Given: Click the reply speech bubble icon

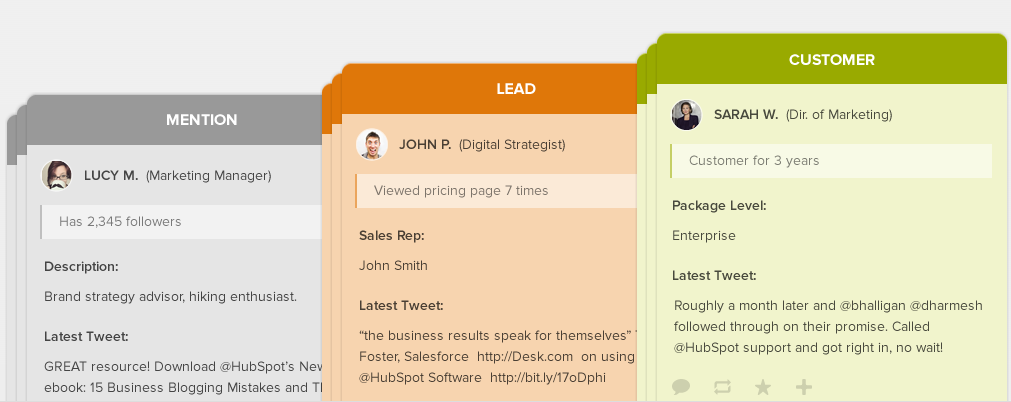Looking at the screenshot, I should tap(682, 387).
